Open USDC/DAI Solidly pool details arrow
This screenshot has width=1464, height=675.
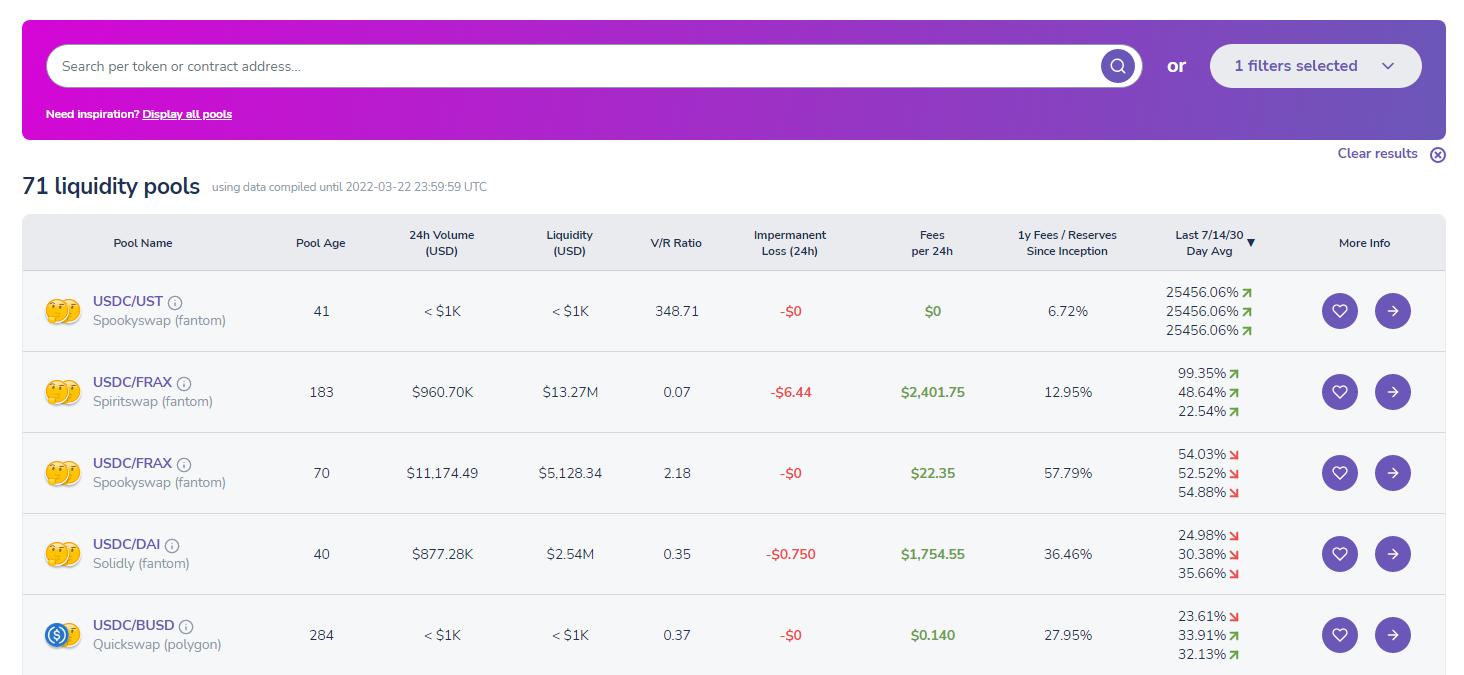pyautogui.click(x=1393, y=554)
